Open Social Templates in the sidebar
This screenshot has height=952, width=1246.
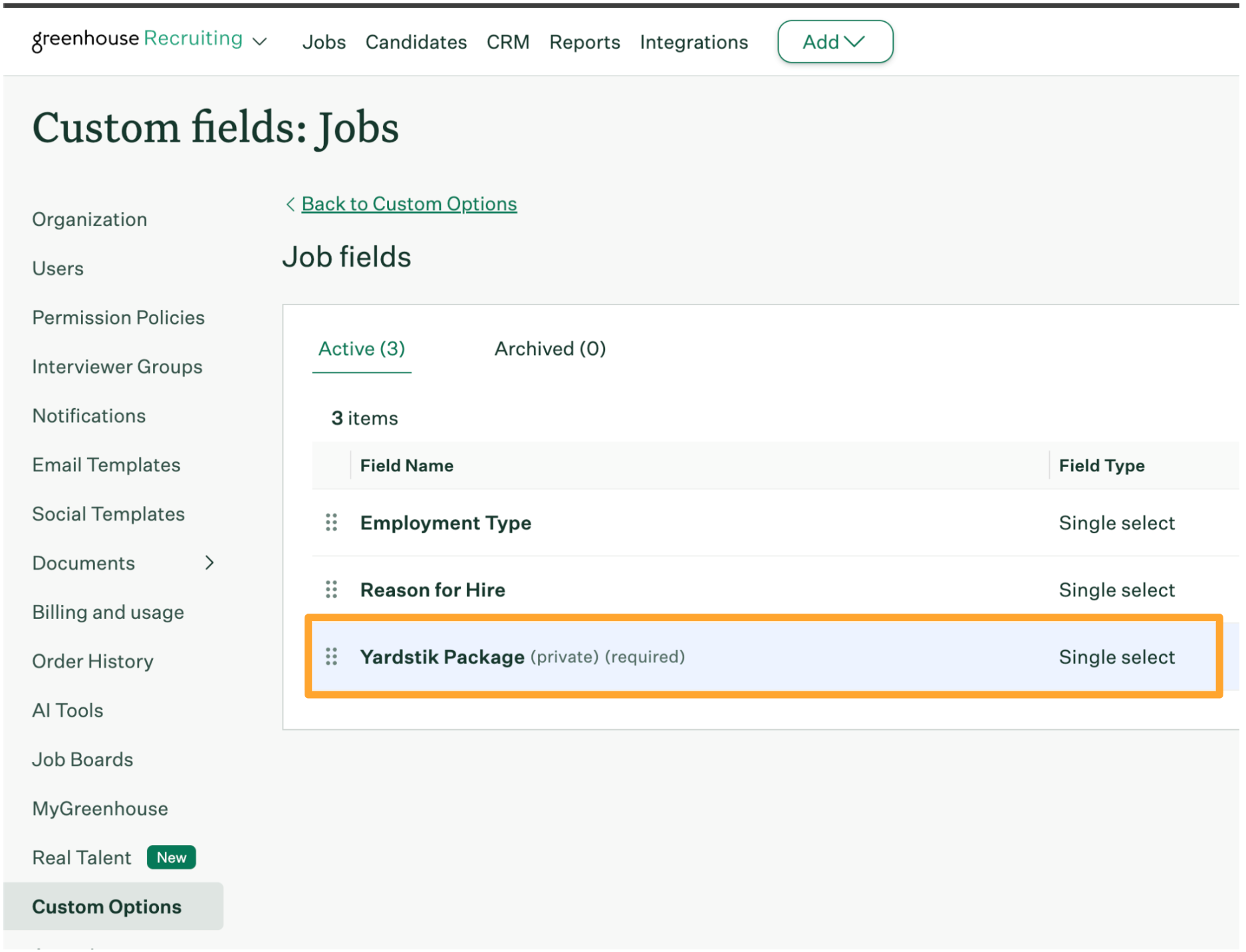tap(108, 515)
